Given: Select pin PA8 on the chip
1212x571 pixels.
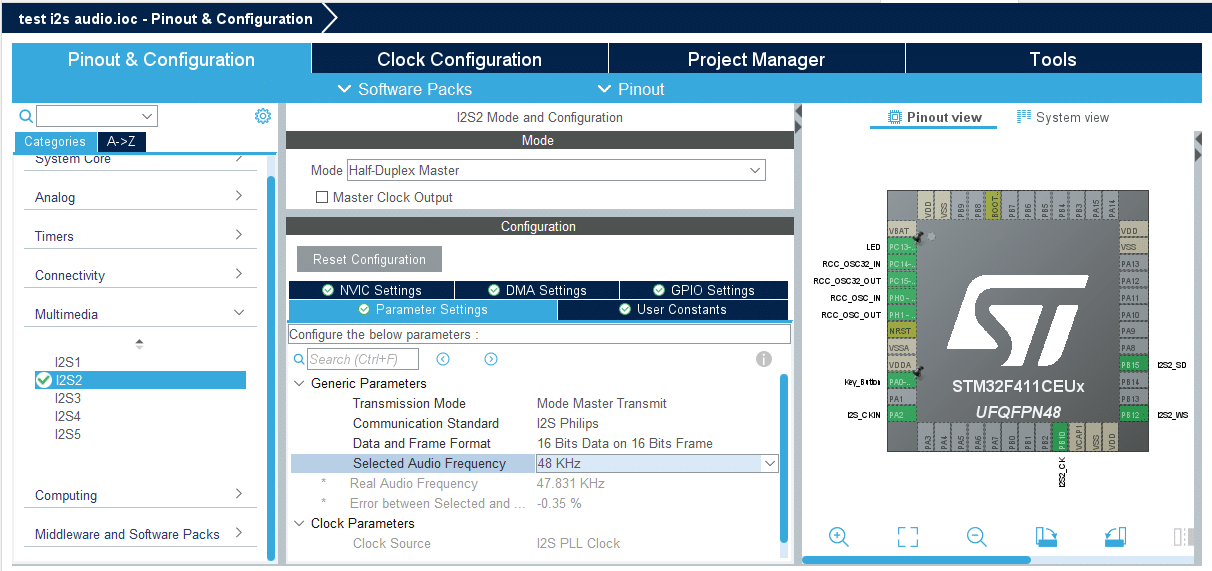Looking at the screenshot, I should pyautogui.click(x=1134, y=348).
